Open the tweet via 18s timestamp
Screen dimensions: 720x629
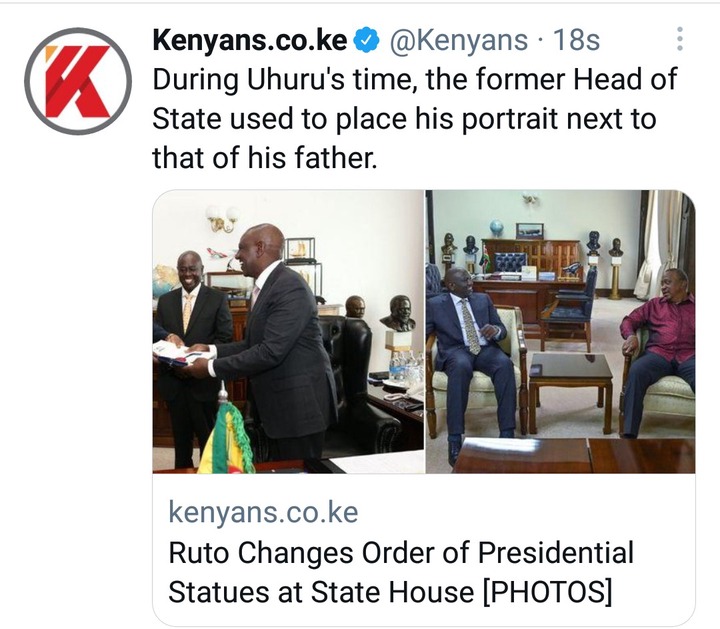[576, 40]
